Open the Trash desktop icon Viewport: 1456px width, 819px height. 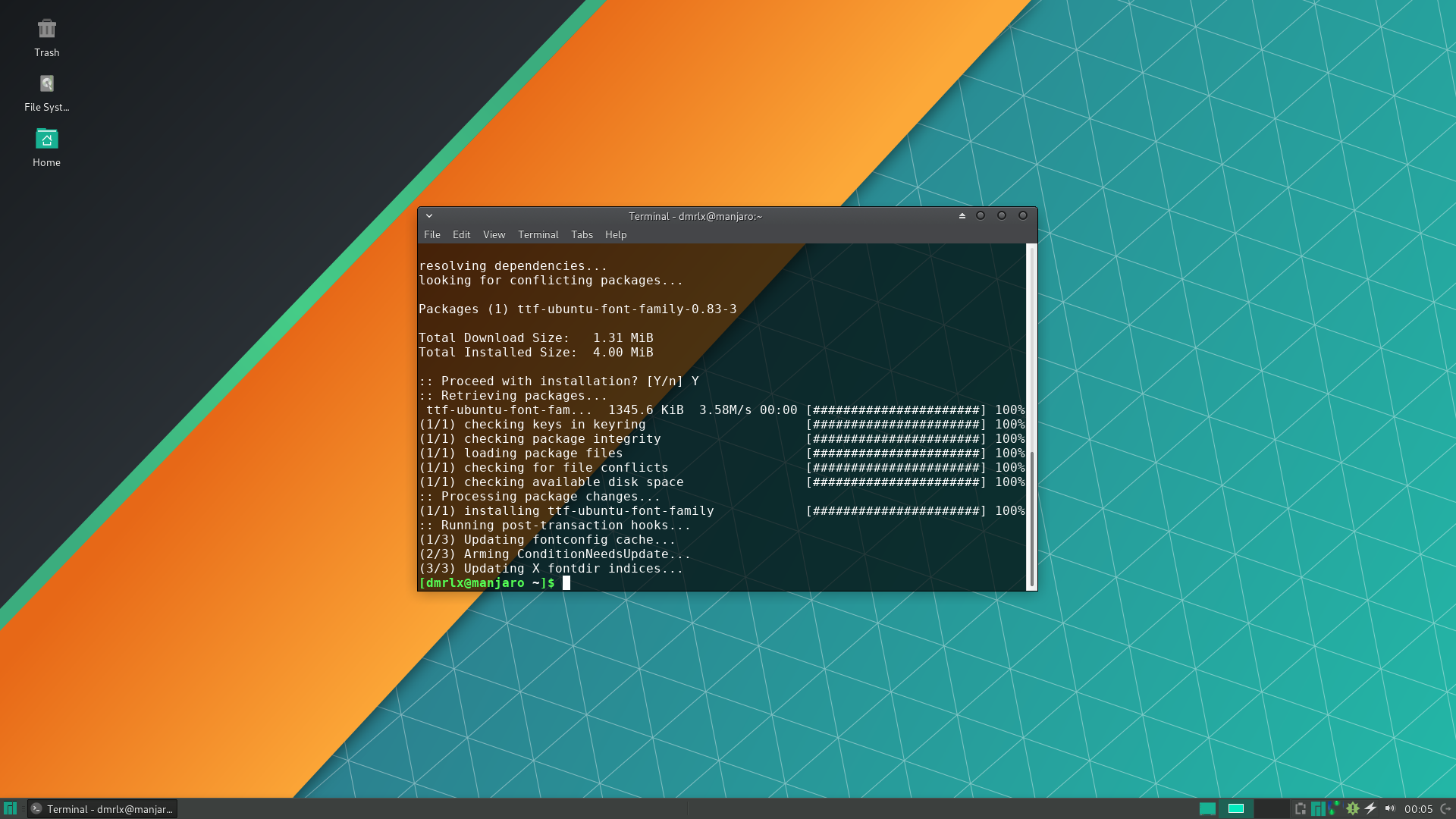tap(46, 38)
